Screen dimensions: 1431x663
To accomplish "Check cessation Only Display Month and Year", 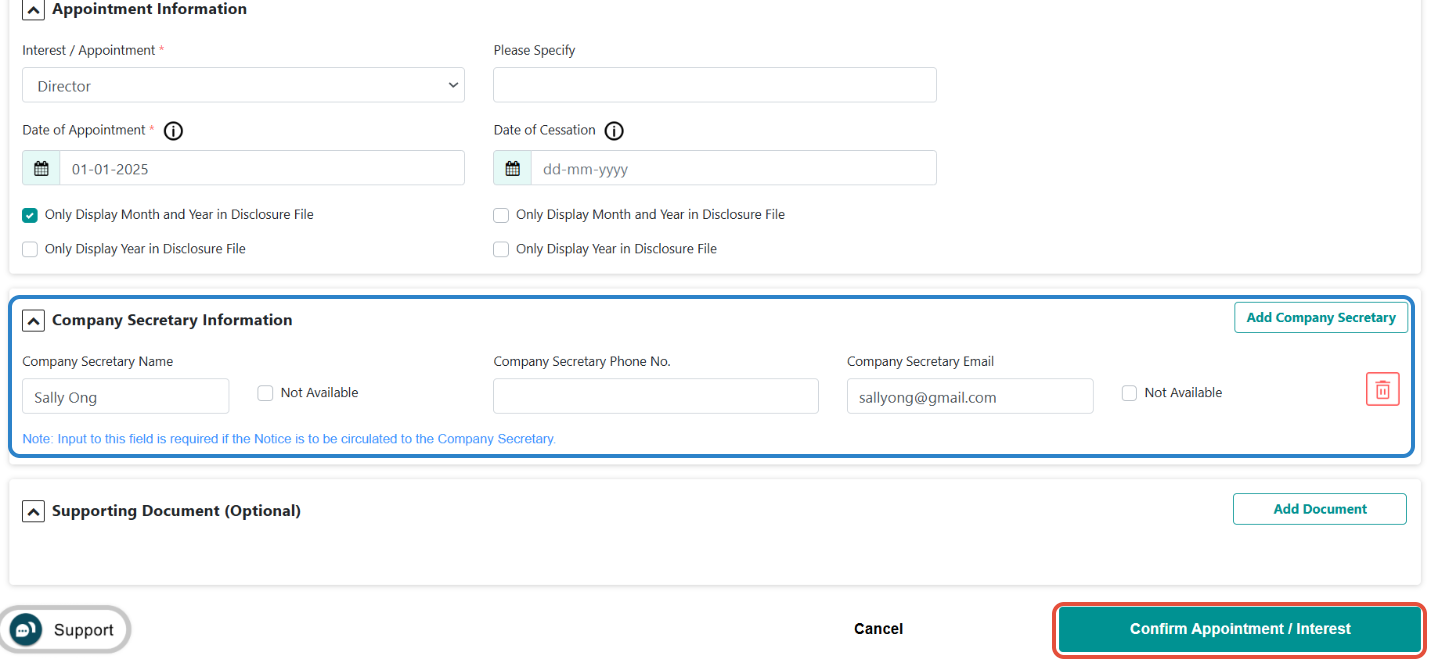I will coord(501,215).
